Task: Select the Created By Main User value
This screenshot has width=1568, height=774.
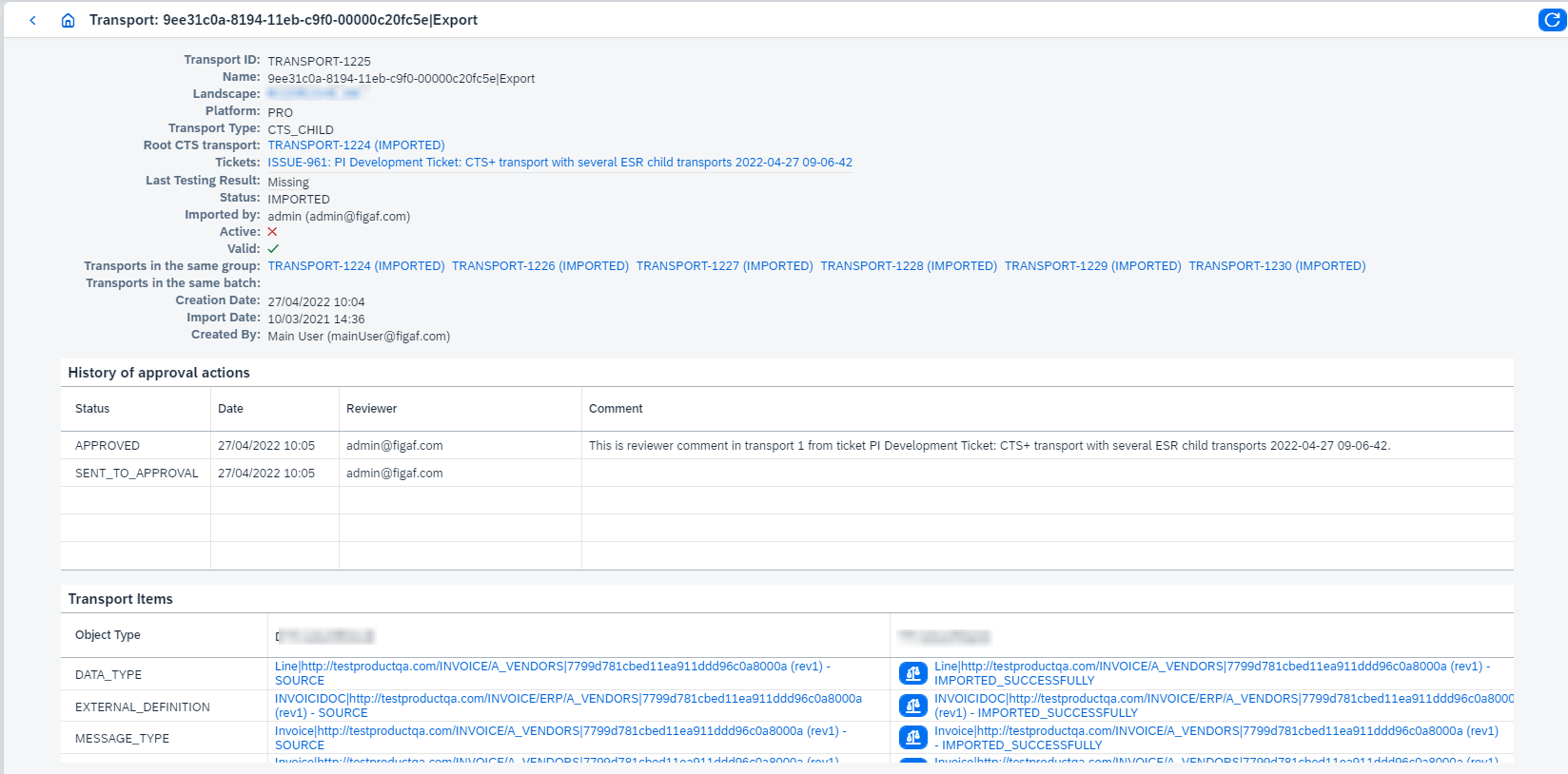Action: 359,337
